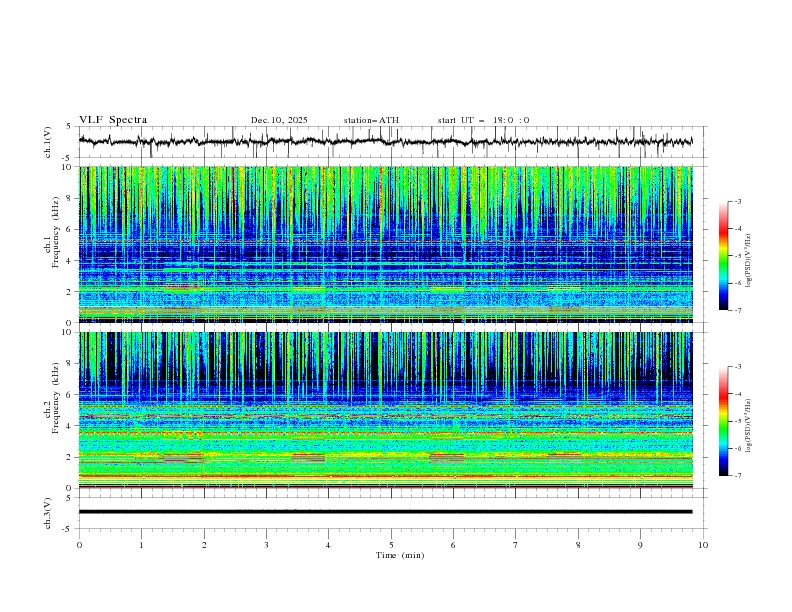This screenshot has height=612, width=792.
Task: Click the "8" tick on the time axis
Action: [578, 545]
